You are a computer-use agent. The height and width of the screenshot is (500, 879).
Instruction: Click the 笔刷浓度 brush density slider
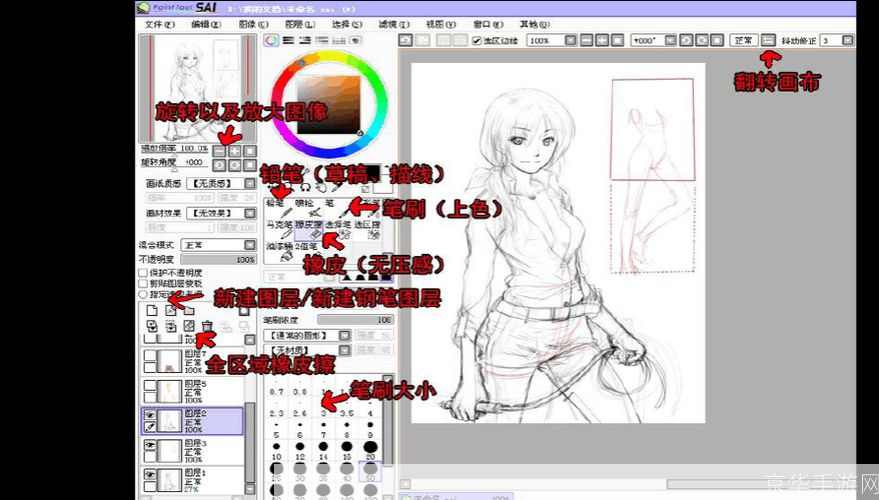pyautogui.click(x=355, y=320)
